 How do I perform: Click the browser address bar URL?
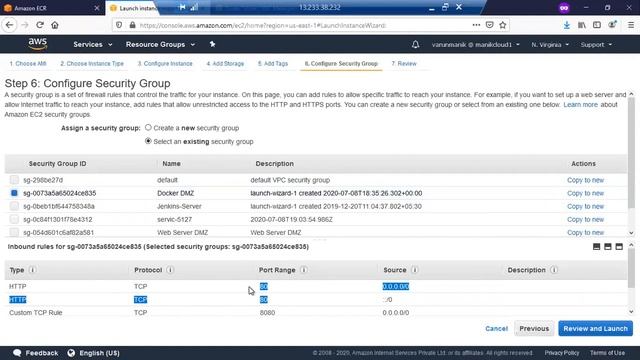(262, 25)
